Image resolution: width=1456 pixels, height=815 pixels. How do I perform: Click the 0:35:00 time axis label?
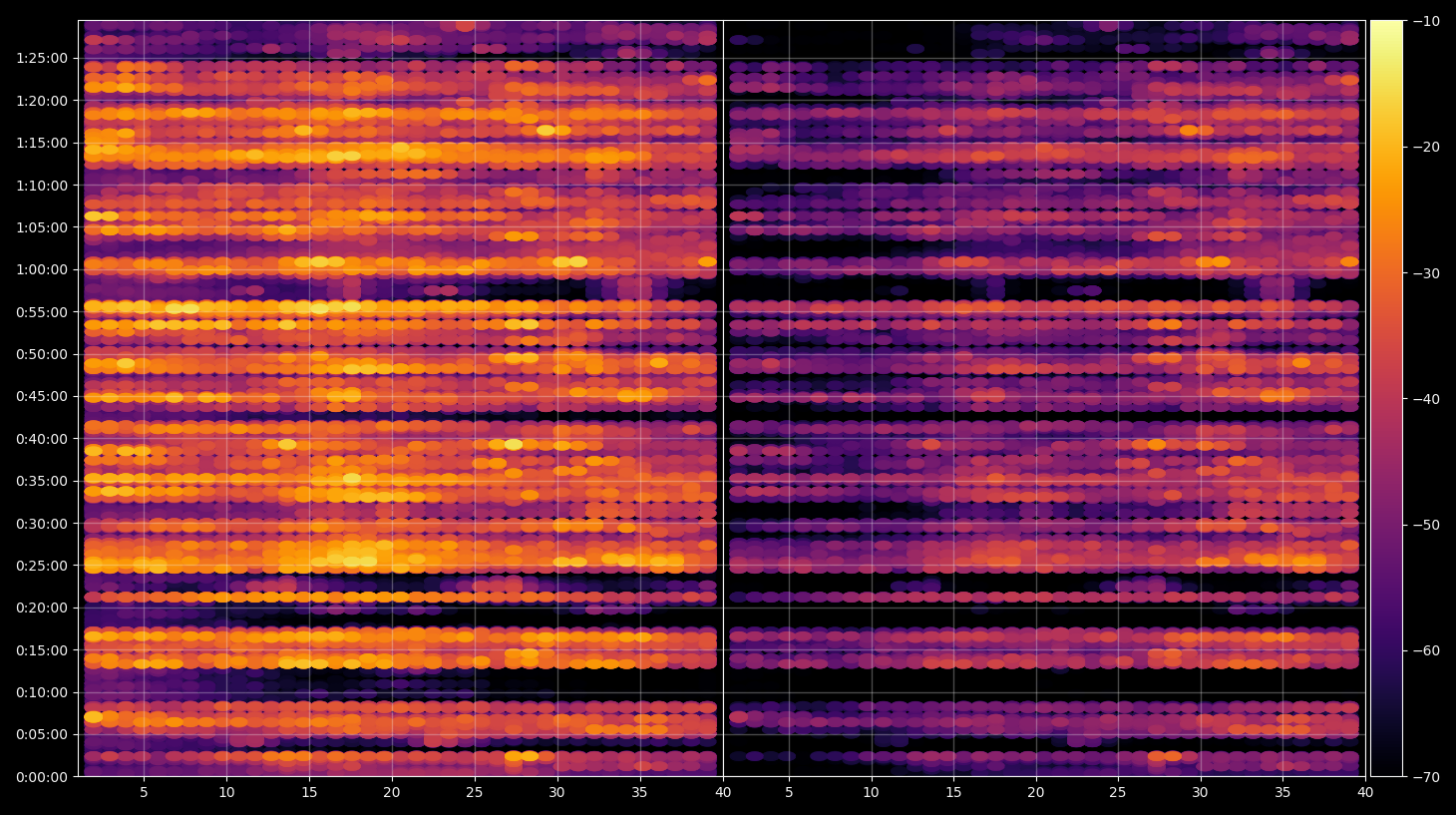tap(42, 481)
